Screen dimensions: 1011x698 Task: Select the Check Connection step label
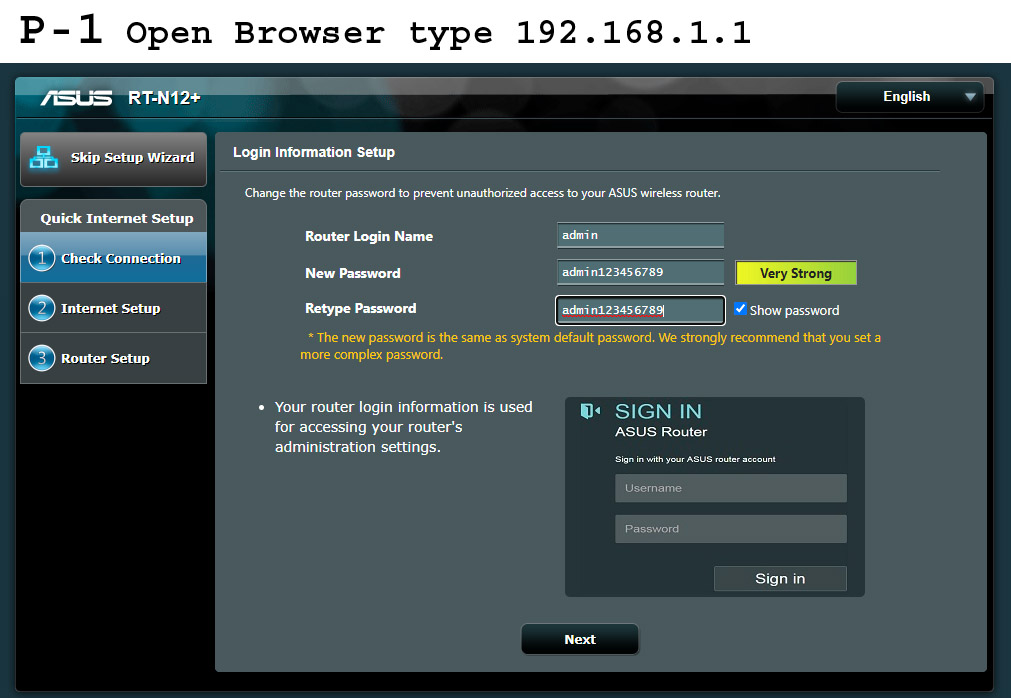[121, 259]
